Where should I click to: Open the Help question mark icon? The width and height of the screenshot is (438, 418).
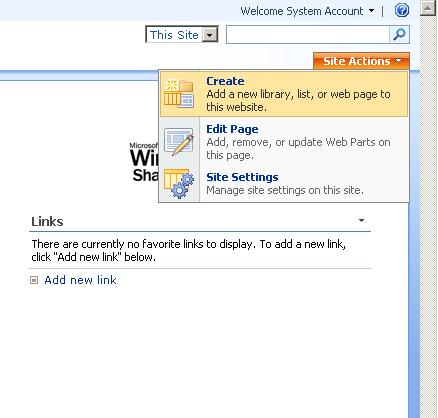(402, 10)
